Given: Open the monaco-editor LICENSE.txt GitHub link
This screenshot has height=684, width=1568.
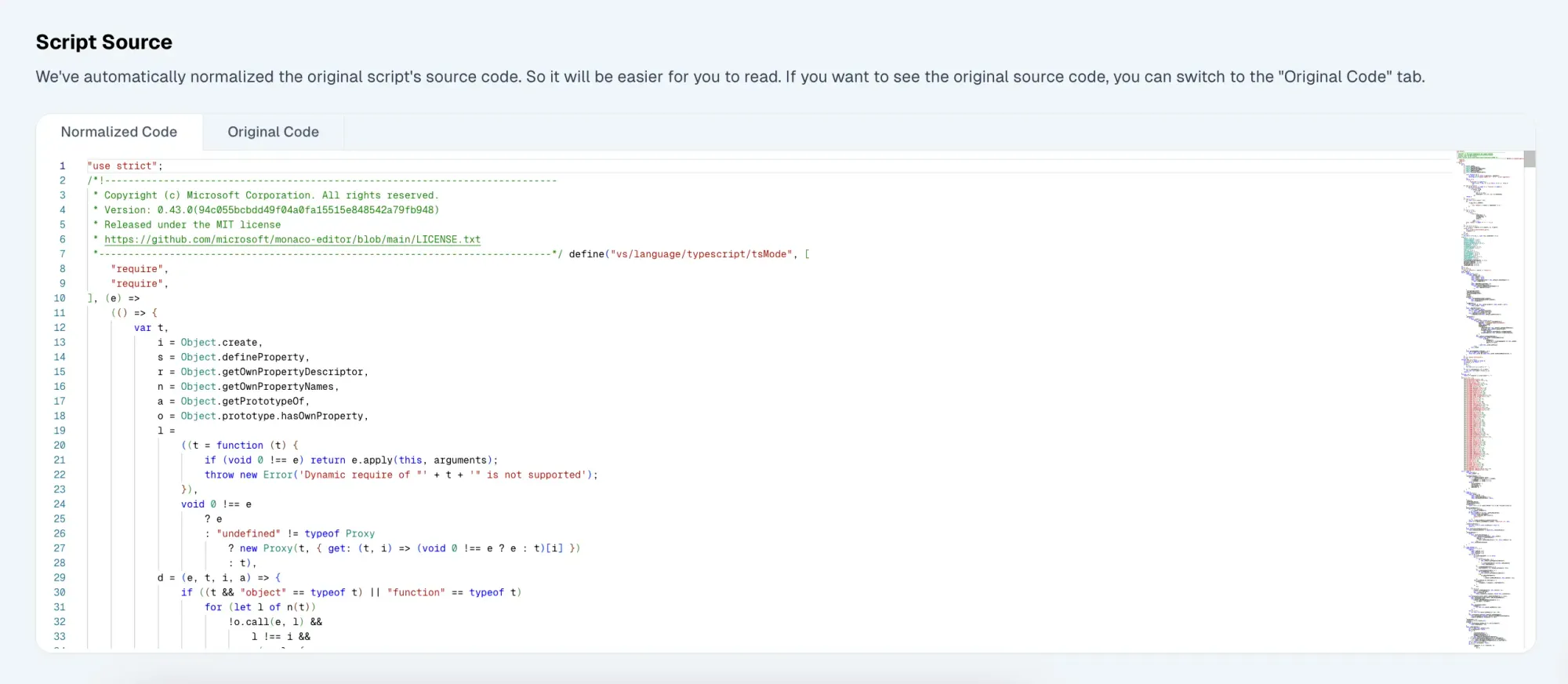Looking at the screenshot, I should 292,239.
